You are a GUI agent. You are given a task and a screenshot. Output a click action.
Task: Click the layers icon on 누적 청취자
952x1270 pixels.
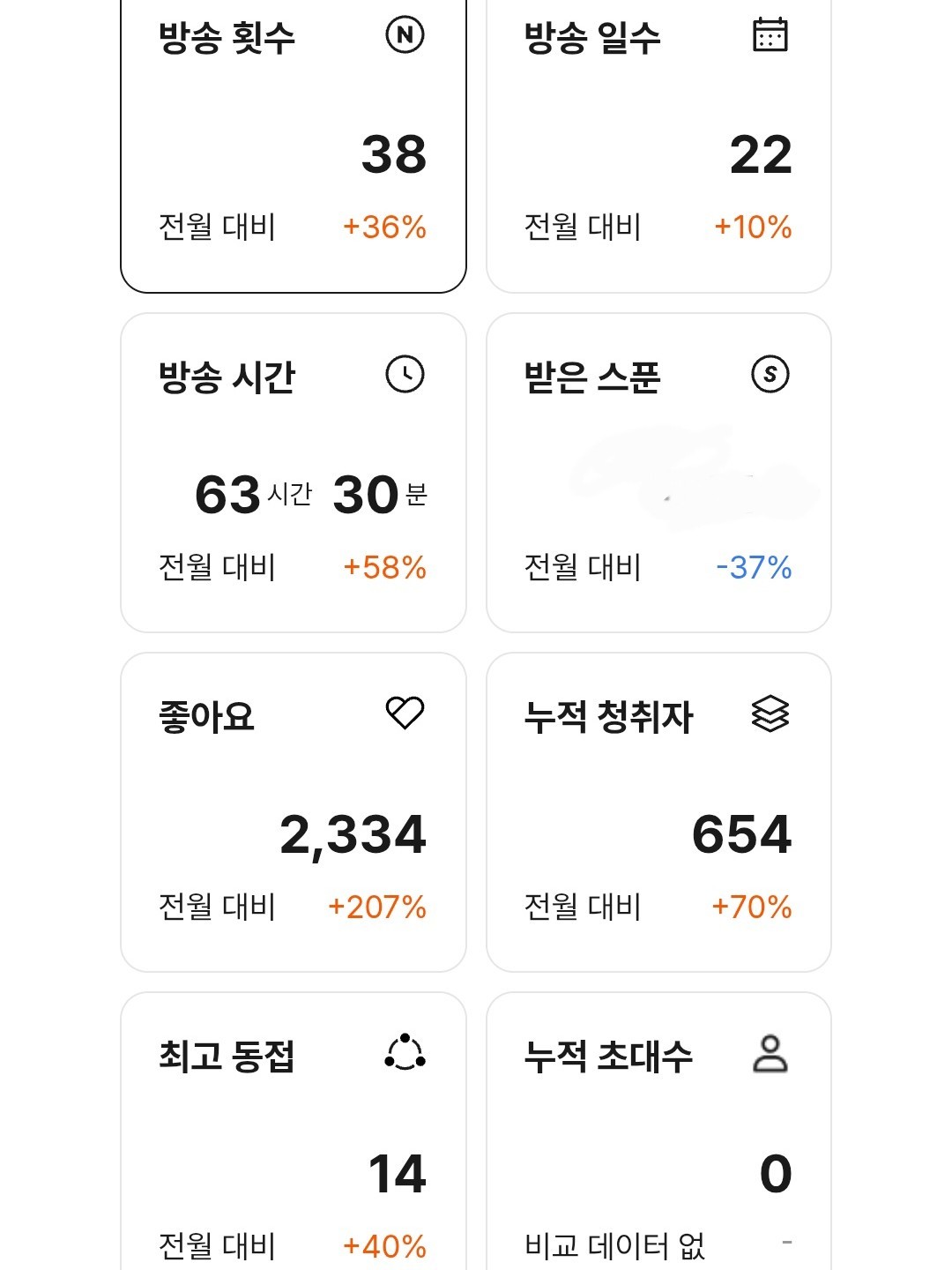pos(770,713)
